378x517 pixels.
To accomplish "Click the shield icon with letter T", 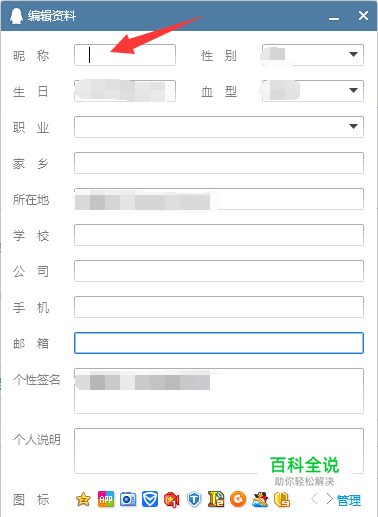I will click(x=194, y=499).
